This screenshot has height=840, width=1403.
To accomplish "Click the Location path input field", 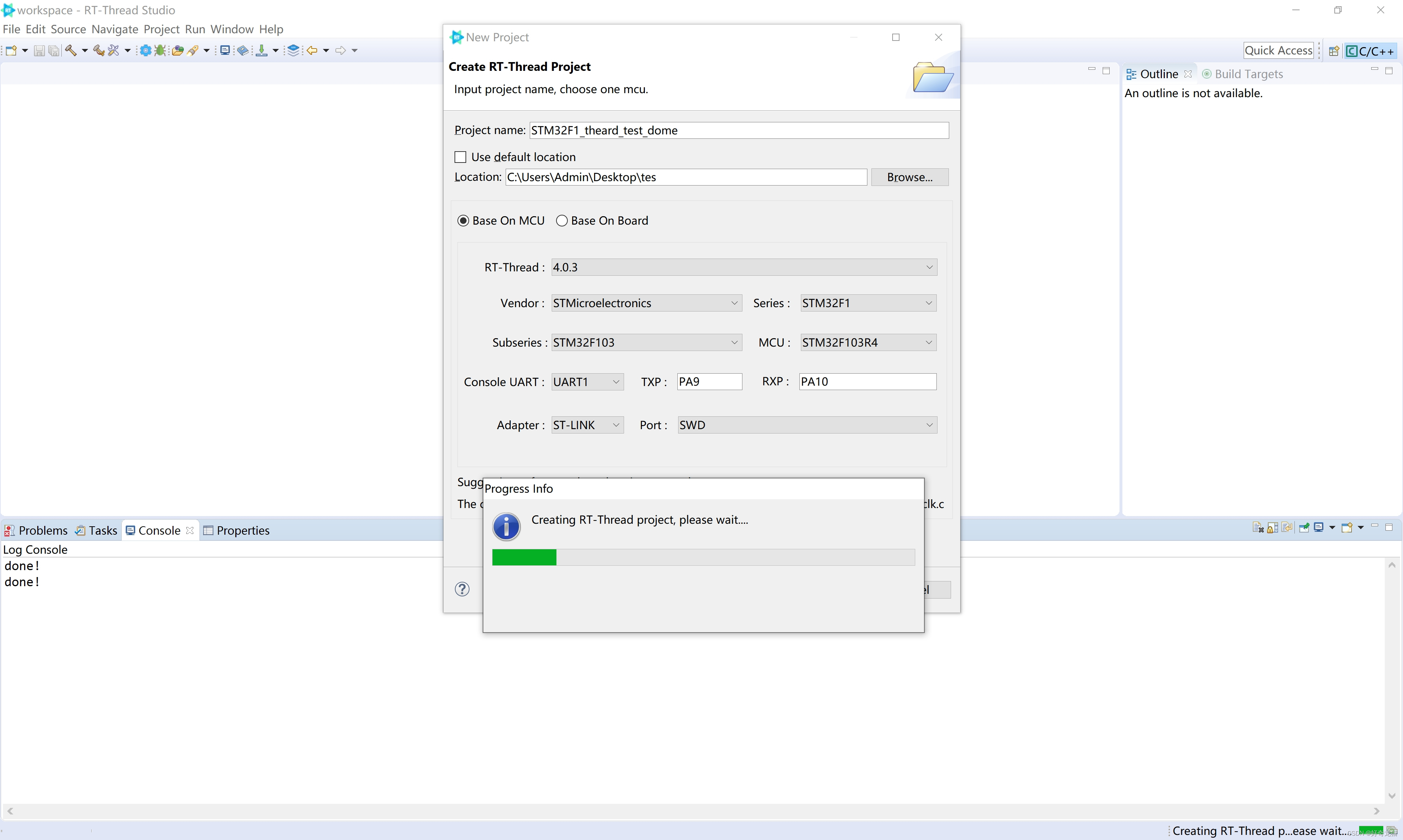I will 686,177.
